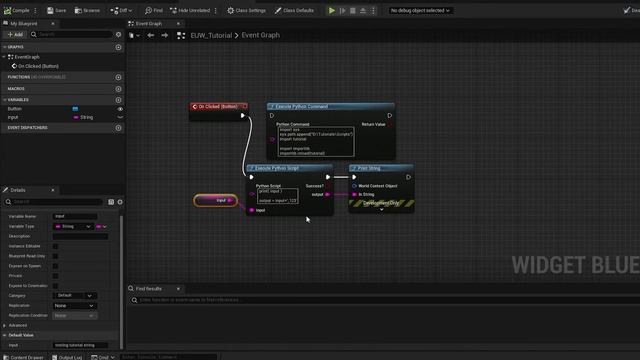
Task: Open the Diff dropdown
Action: point(121,10)
